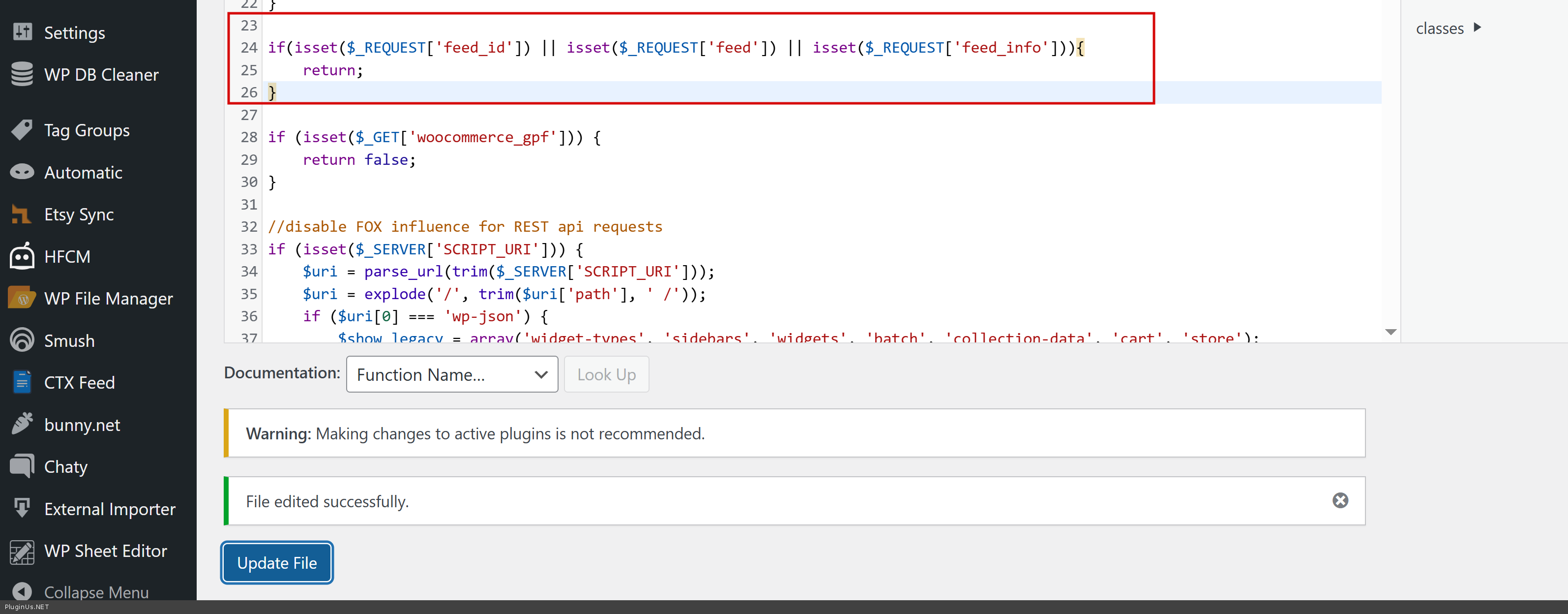1568x614 pixels.
Task: Click the Settings sliders icon in sidebar
Action: point(23,31)
